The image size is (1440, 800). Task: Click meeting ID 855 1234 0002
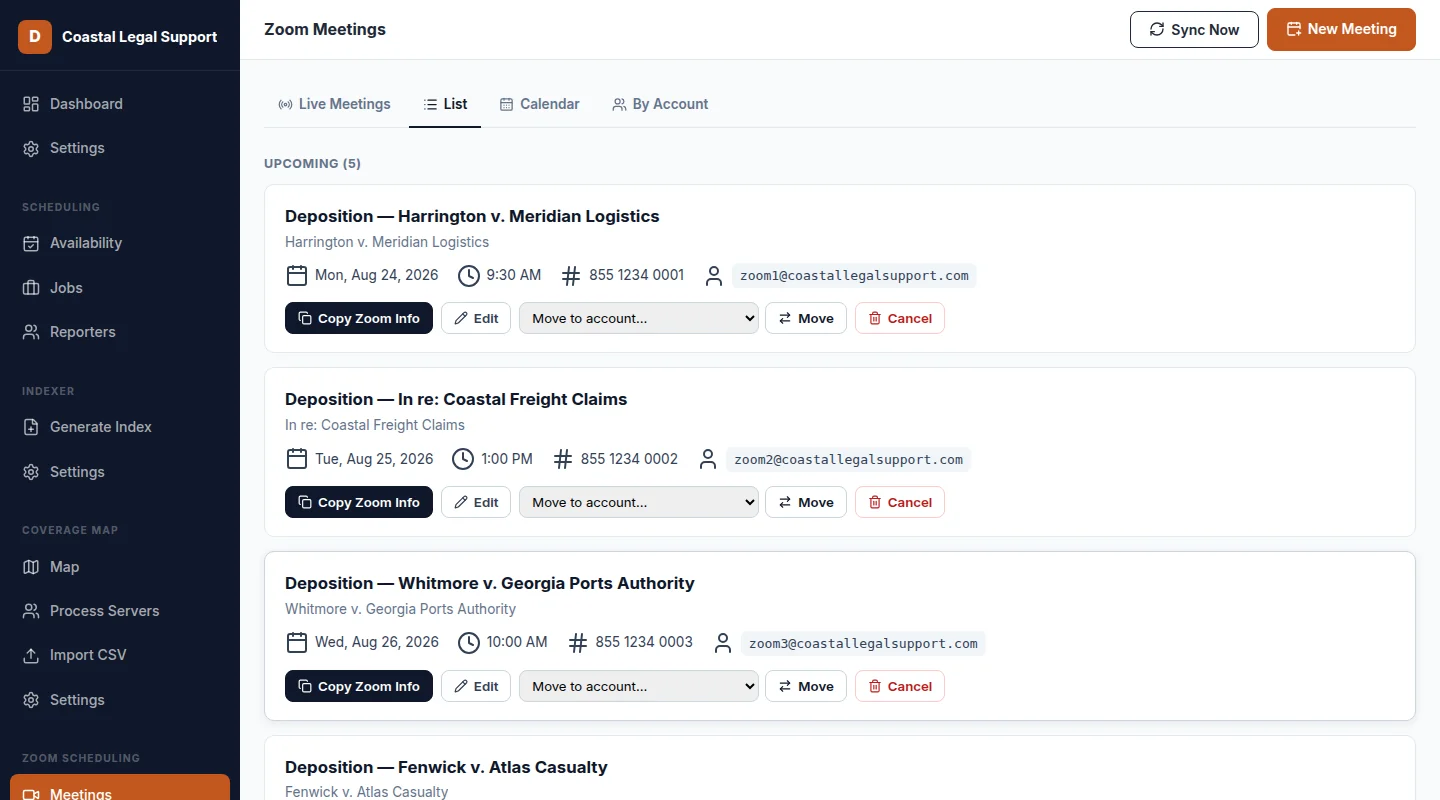[x=629, y=459]
